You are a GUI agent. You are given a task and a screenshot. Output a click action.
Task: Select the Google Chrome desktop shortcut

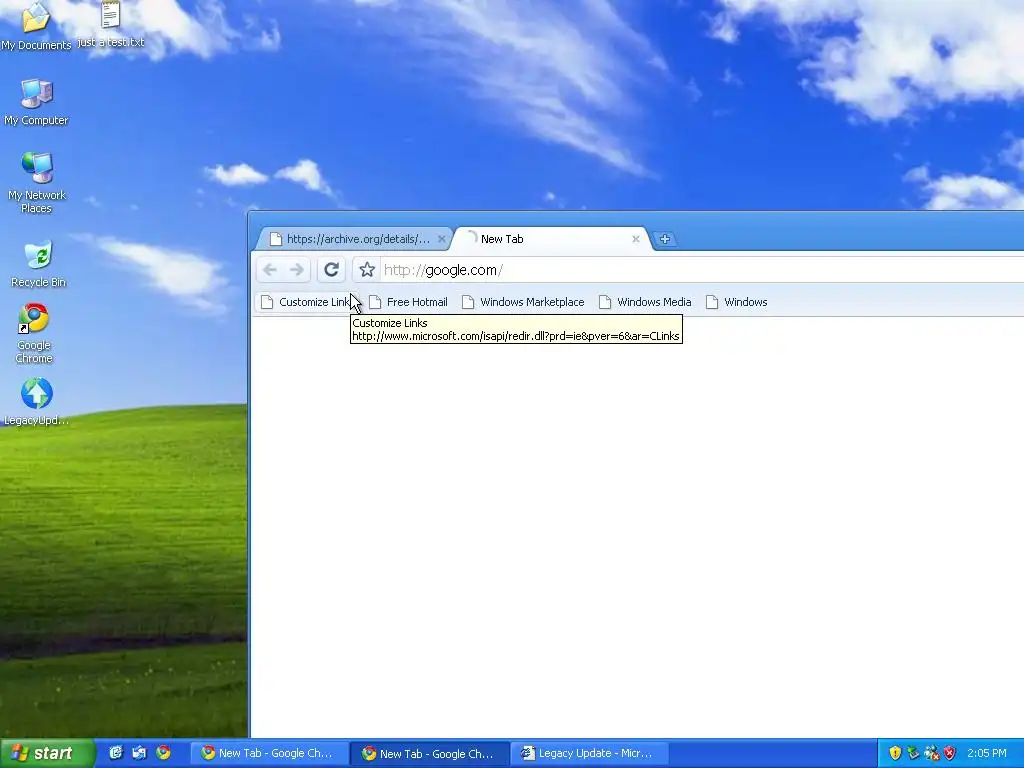tap(34, 333)
